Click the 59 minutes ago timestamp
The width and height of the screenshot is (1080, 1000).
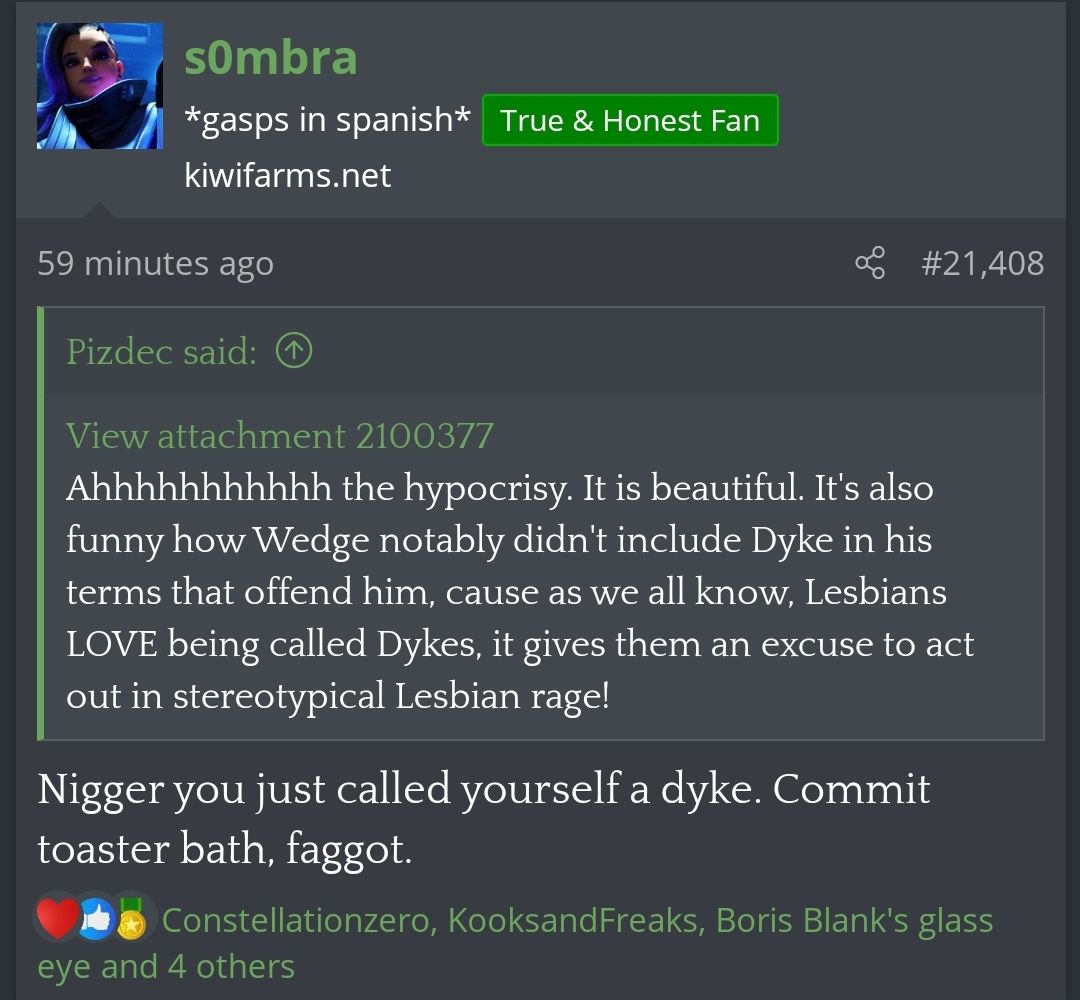[x=156, y=263]
